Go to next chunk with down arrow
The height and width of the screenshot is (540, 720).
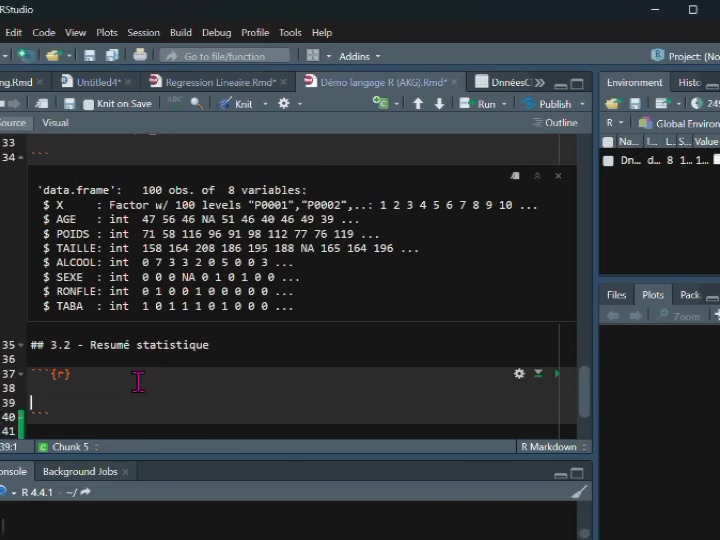[x=439, y=104]
